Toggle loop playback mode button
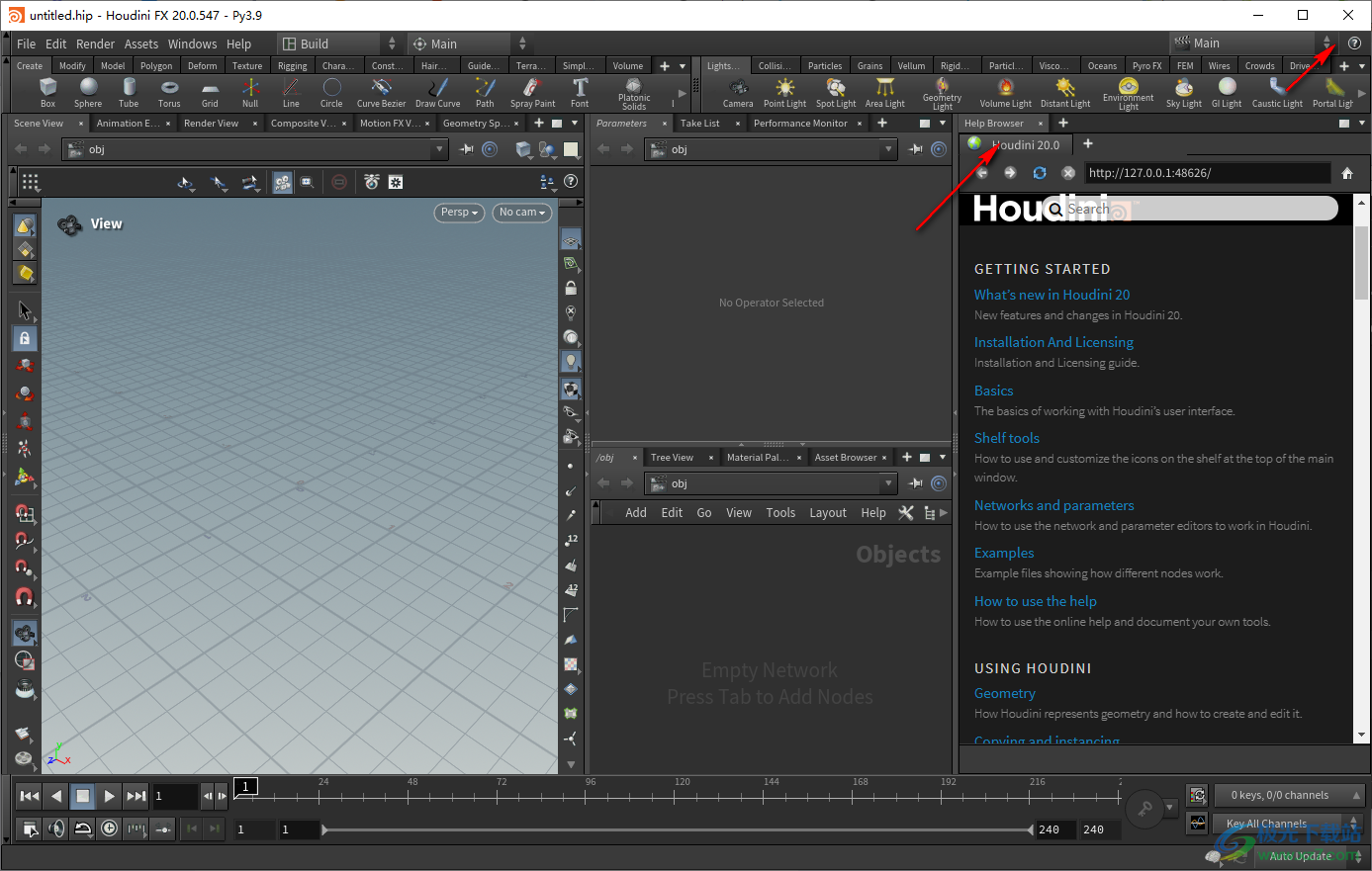The width and height of the screenshot is (1372, 871). [x=83, y=828]
